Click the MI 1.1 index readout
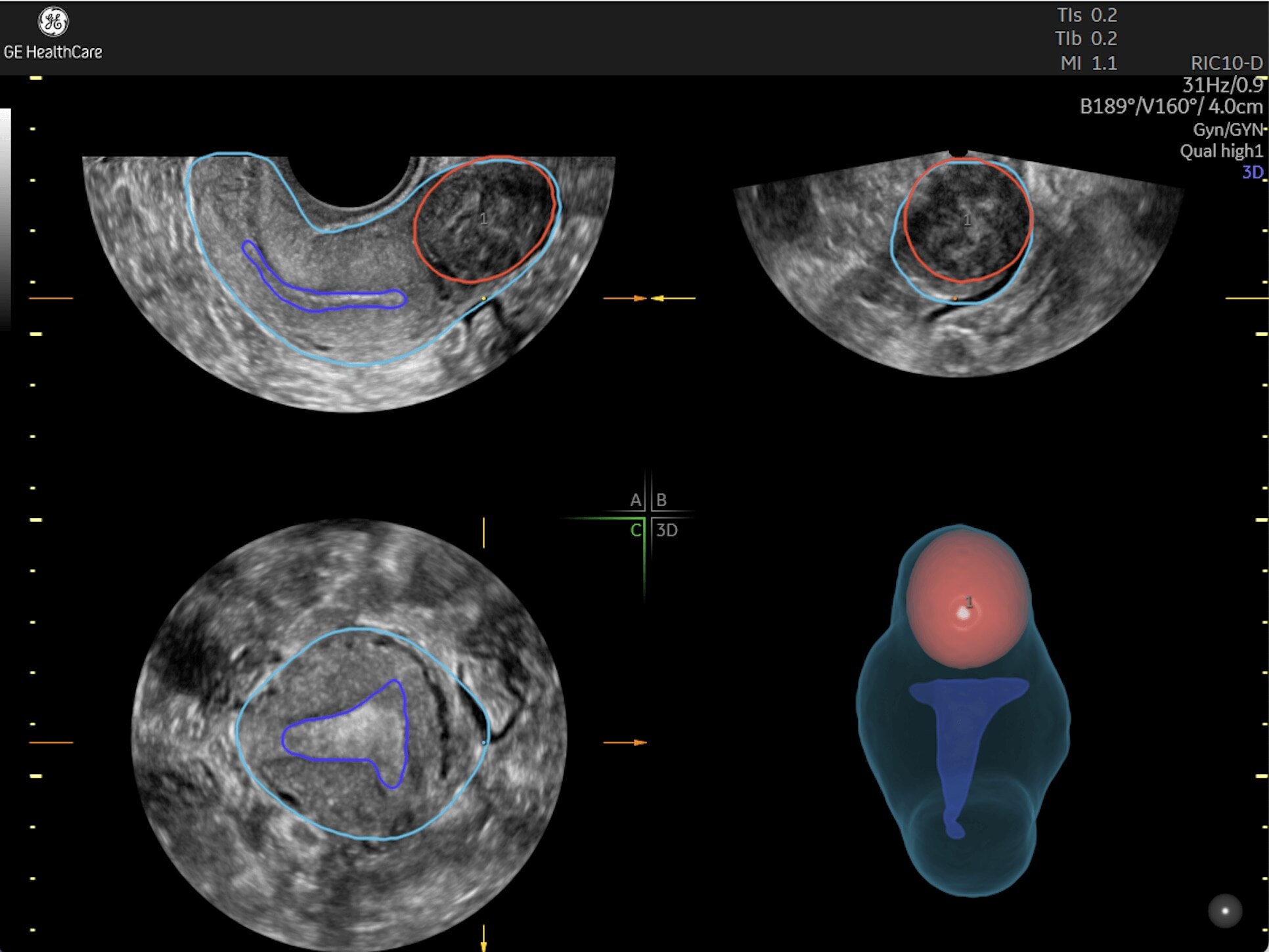The height and width of the screenshot is (952, 1269). (1088, 63)
